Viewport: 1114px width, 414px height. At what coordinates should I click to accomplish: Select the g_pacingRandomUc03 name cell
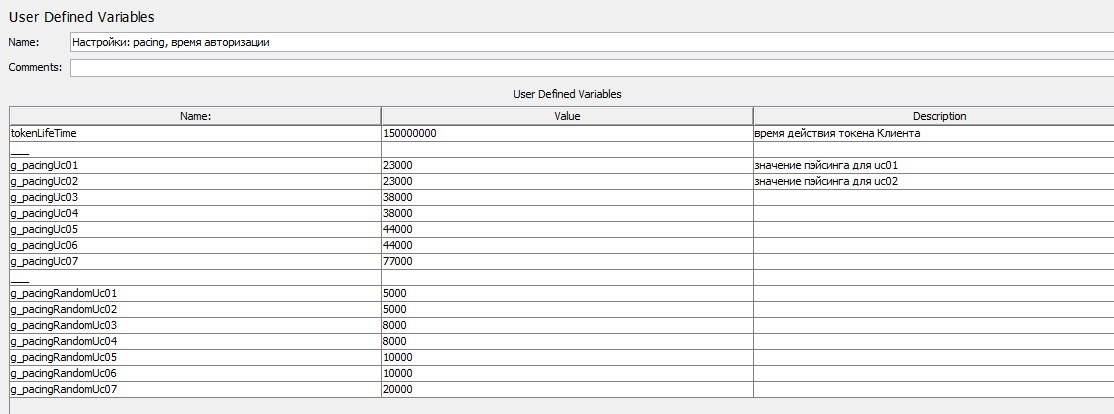(x=195, y=325)
